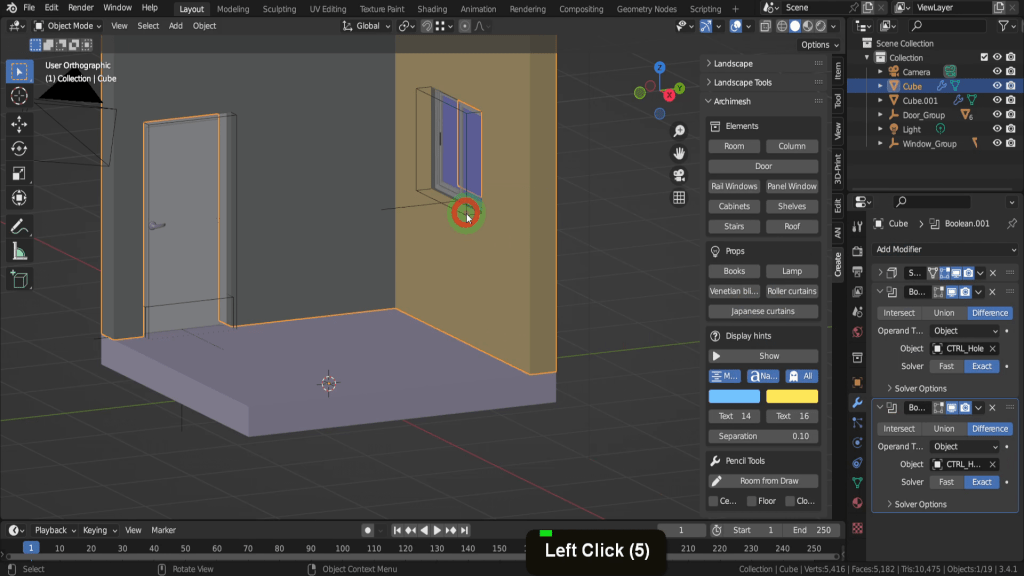Switch to the Shading workspace tab
1024x576 pixels.
tap(432, 9)
